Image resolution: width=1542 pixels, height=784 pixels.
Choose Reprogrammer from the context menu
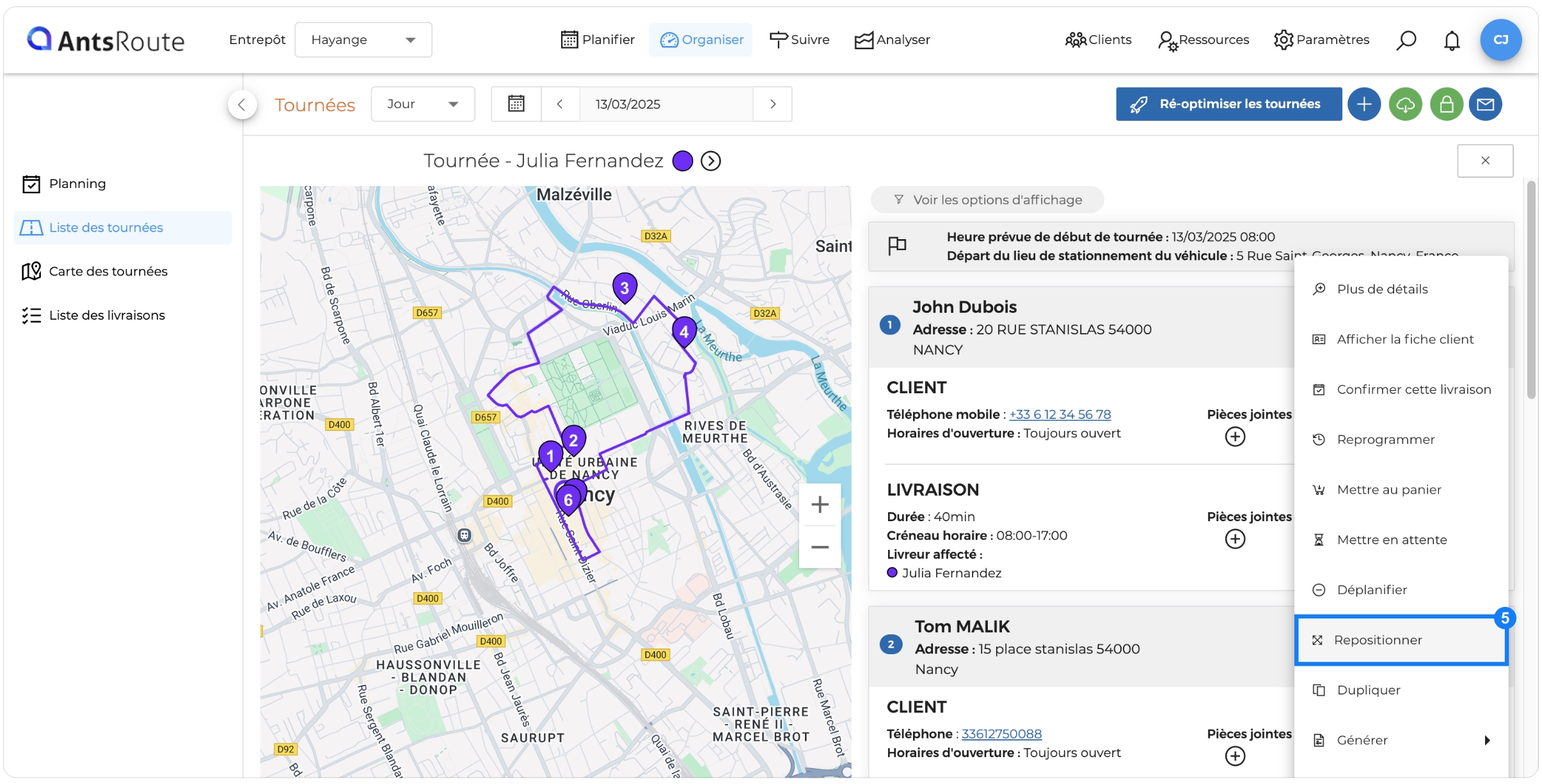point(1401,439)
